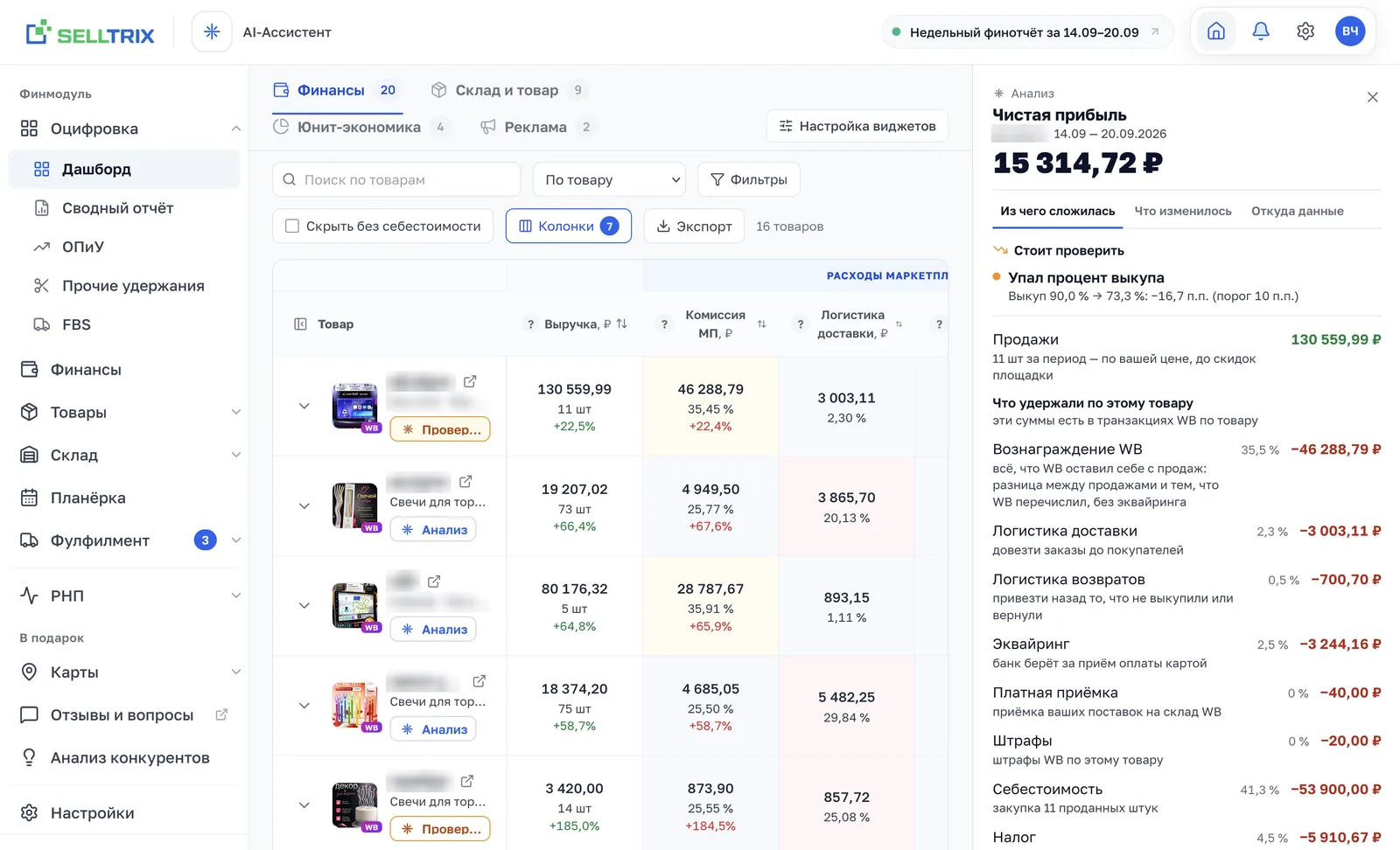Select the Что изменилось tab
This screenshot has width=1400, height=850.
coord(1183,211)
